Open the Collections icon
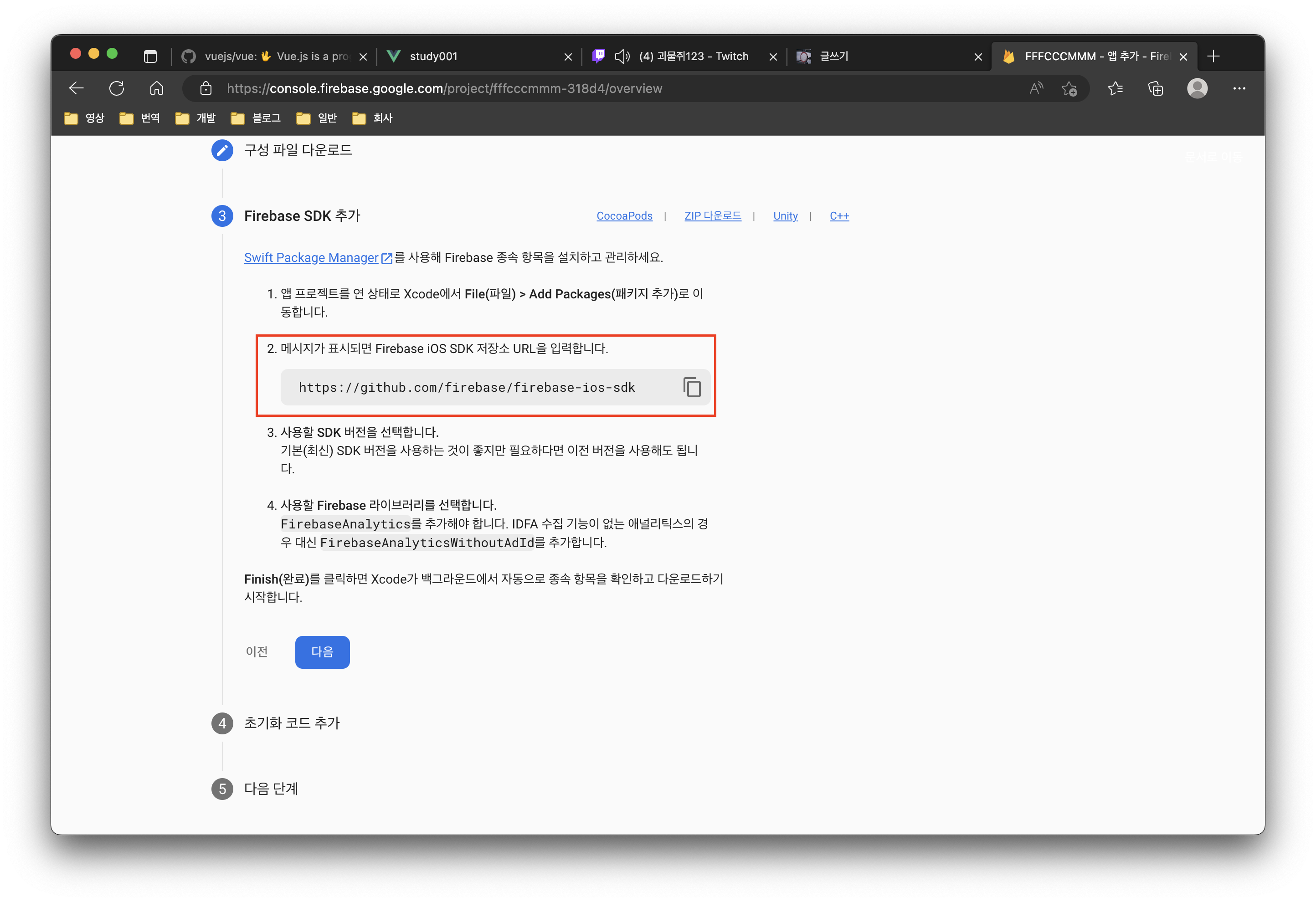Viewport: 1316px width, 902px height. [x=1155, y=88]
